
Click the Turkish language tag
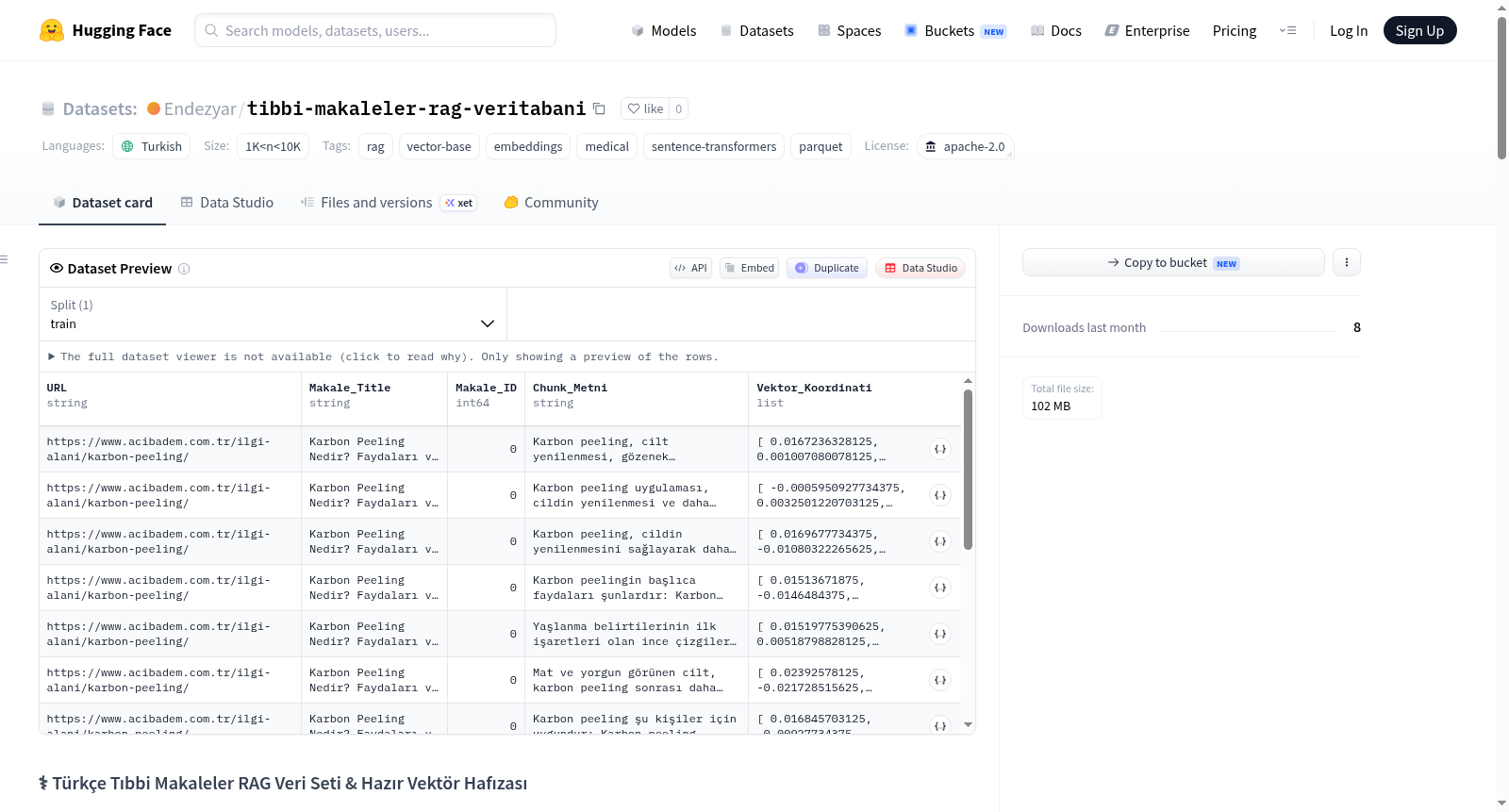[152, 146]
